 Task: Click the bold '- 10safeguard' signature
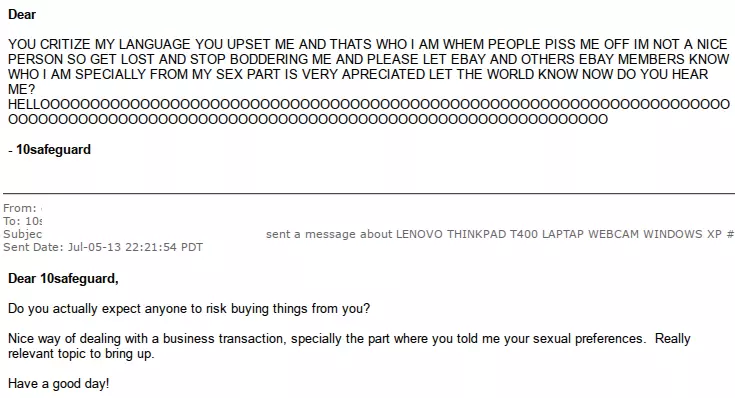coord(49,150)
